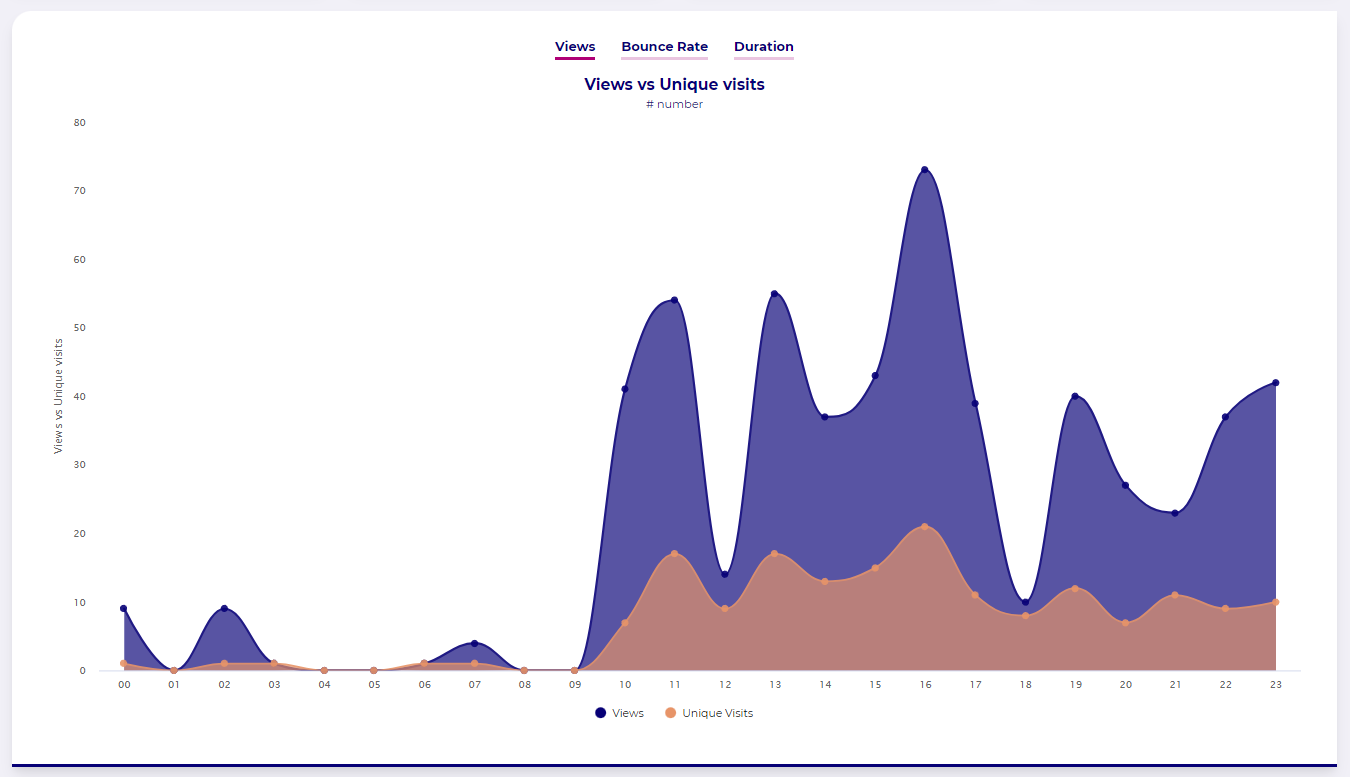Select Unique Visits point at hour 16
This screenshot has width=1350, height=777.
(x=925, y=526)
